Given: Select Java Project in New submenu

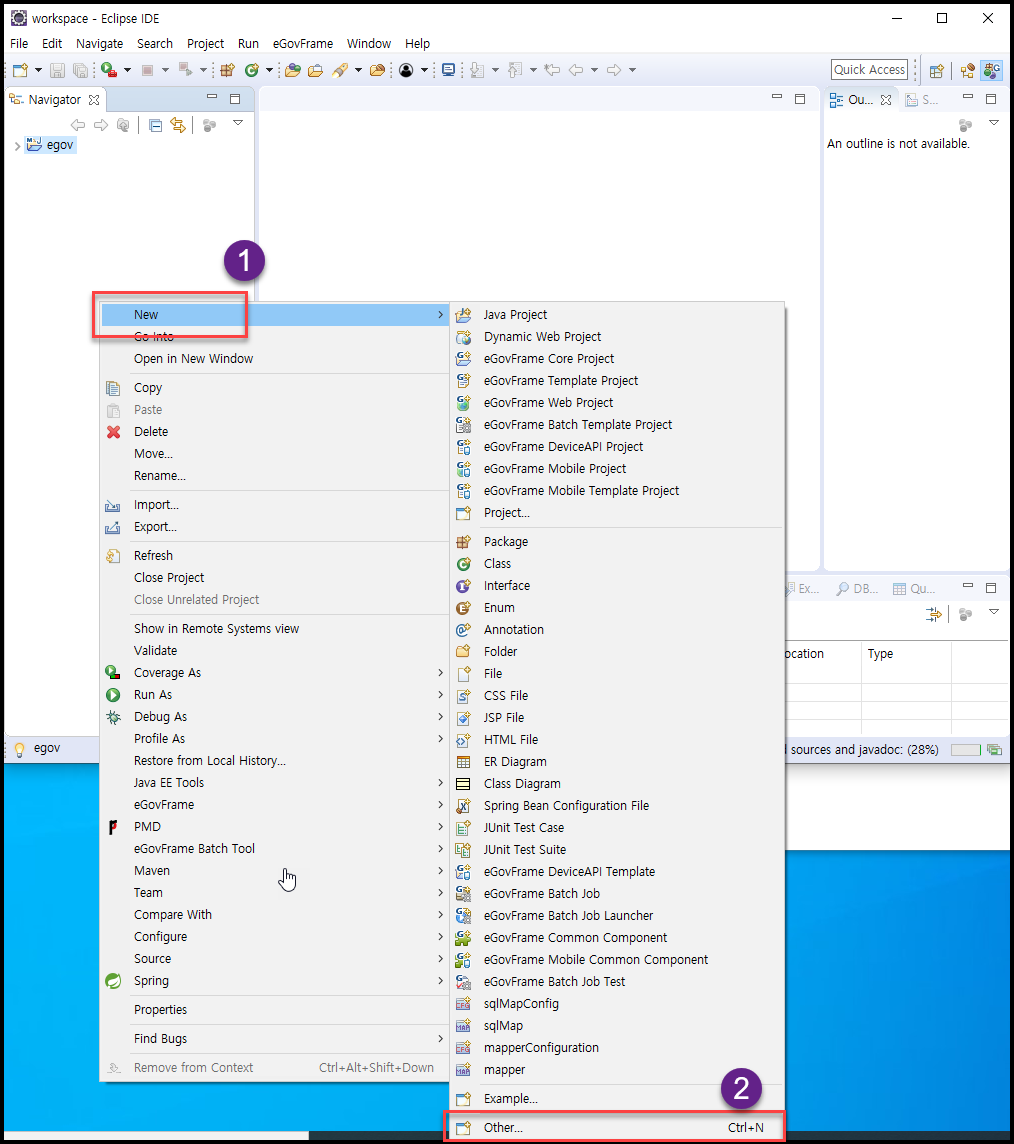Looking at the screenshot, I should click(x=617, y=315).
